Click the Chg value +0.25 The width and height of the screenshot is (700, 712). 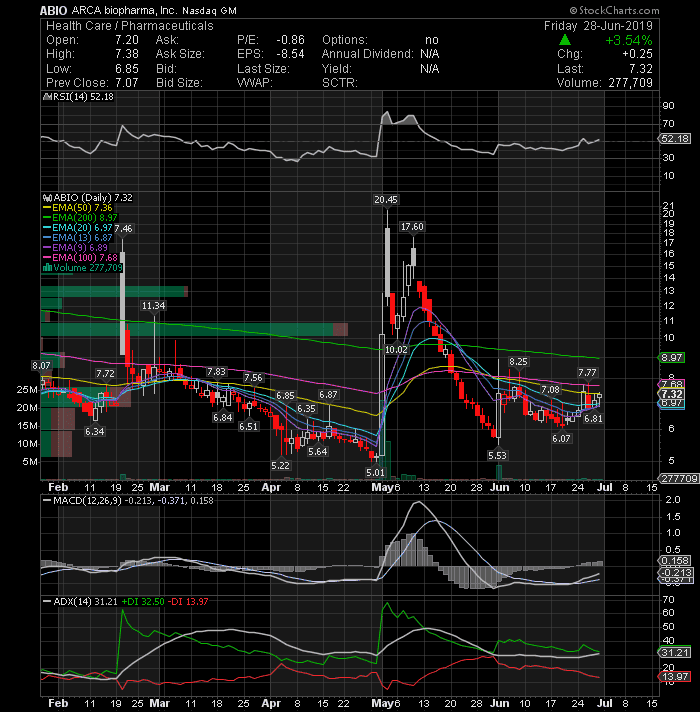click(637, 54)
